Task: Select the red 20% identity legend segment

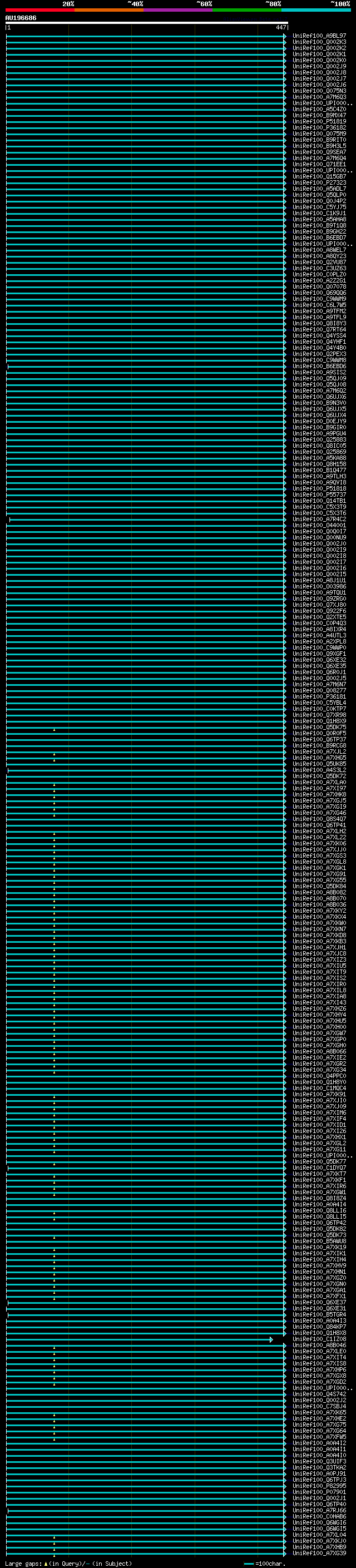Action: (39, 10)
